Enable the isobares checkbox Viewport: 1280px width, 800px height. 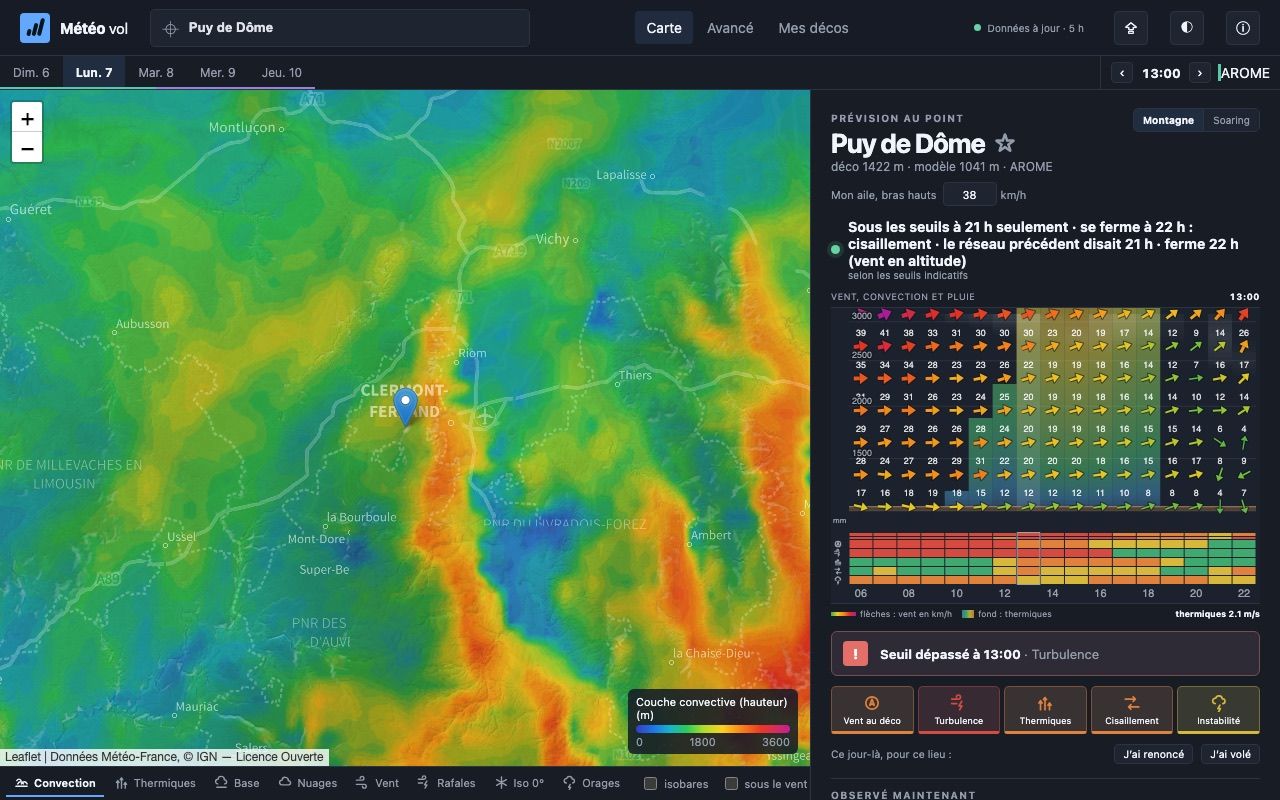[x=650, y=784]
